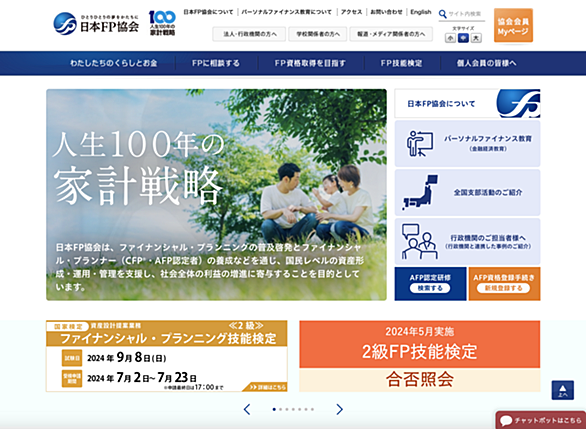
Task: Go to next carousel slide arrow
Action: (339, 409)
